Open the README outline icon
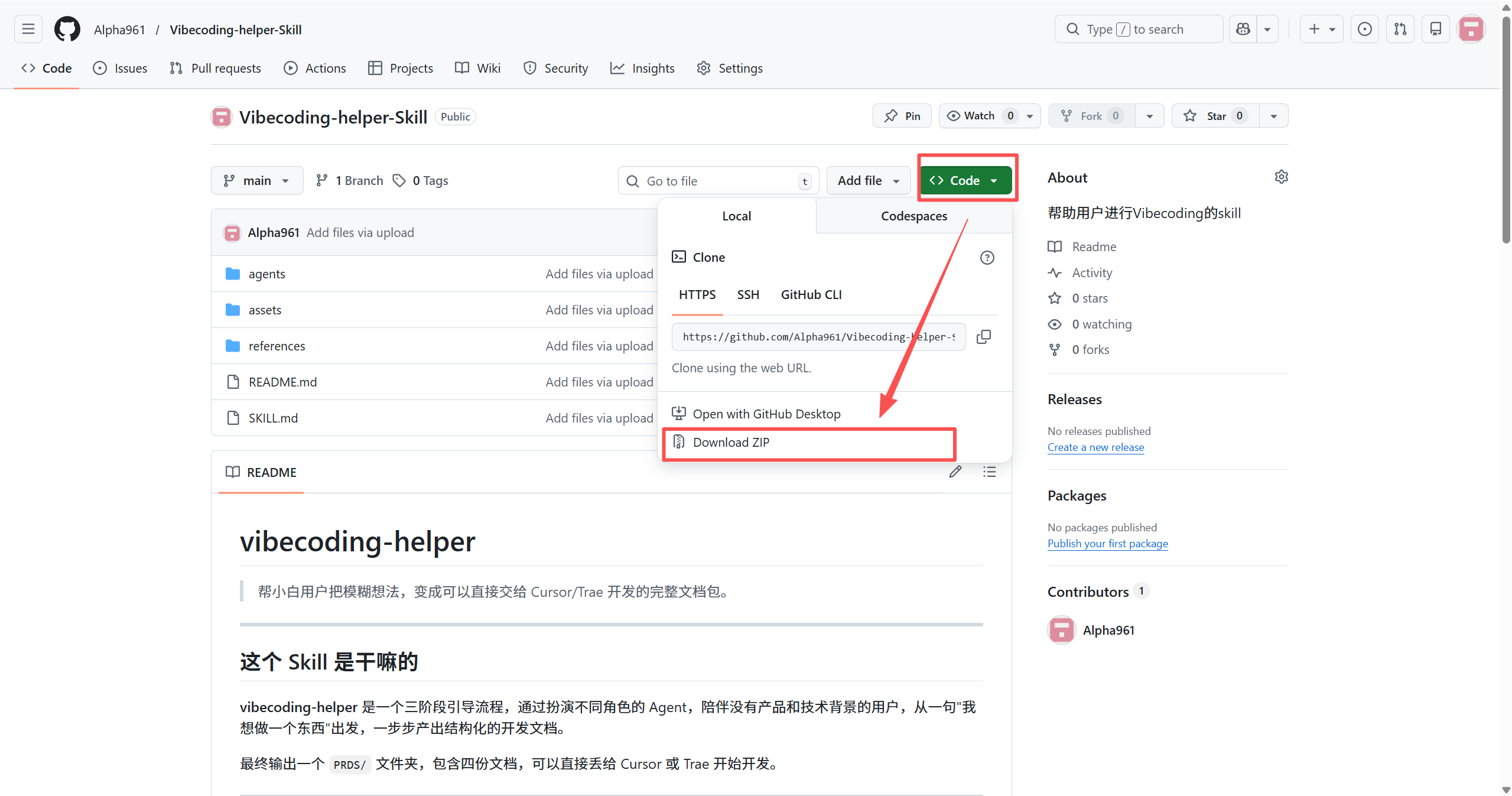The height and width of the screenshot is (796, 1512). coord(989,472)
